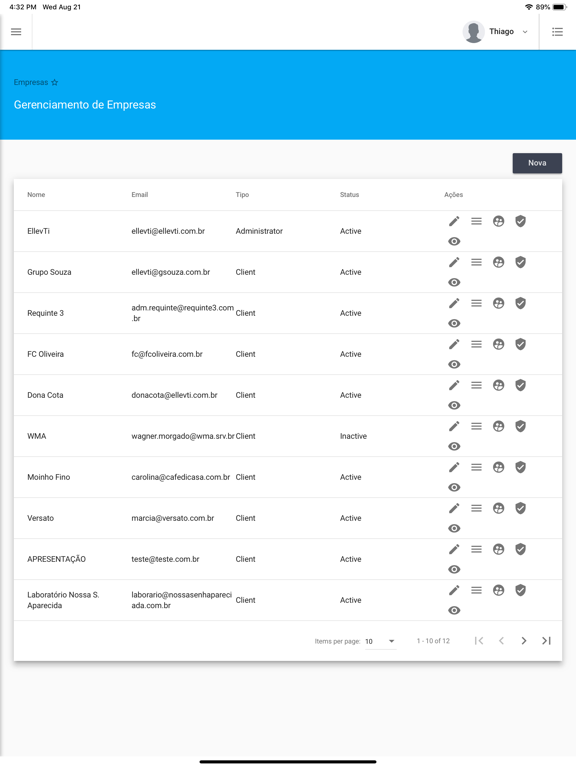Viewport: 576px width, 768px height.
Task: Edit APRESENTAÇÃO with the pencil icon
Action: tap(454, 550)
